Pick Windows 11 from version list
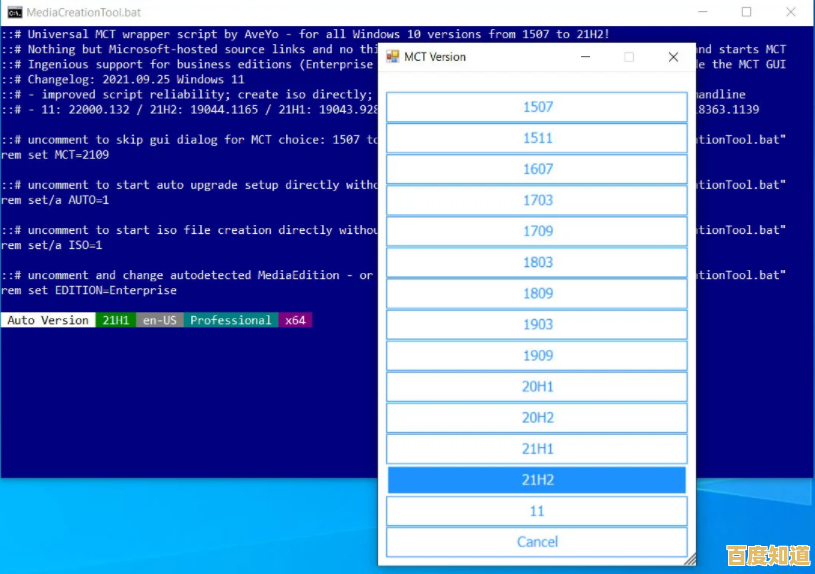Screen dimensions: 815x574 click(537, 511)
